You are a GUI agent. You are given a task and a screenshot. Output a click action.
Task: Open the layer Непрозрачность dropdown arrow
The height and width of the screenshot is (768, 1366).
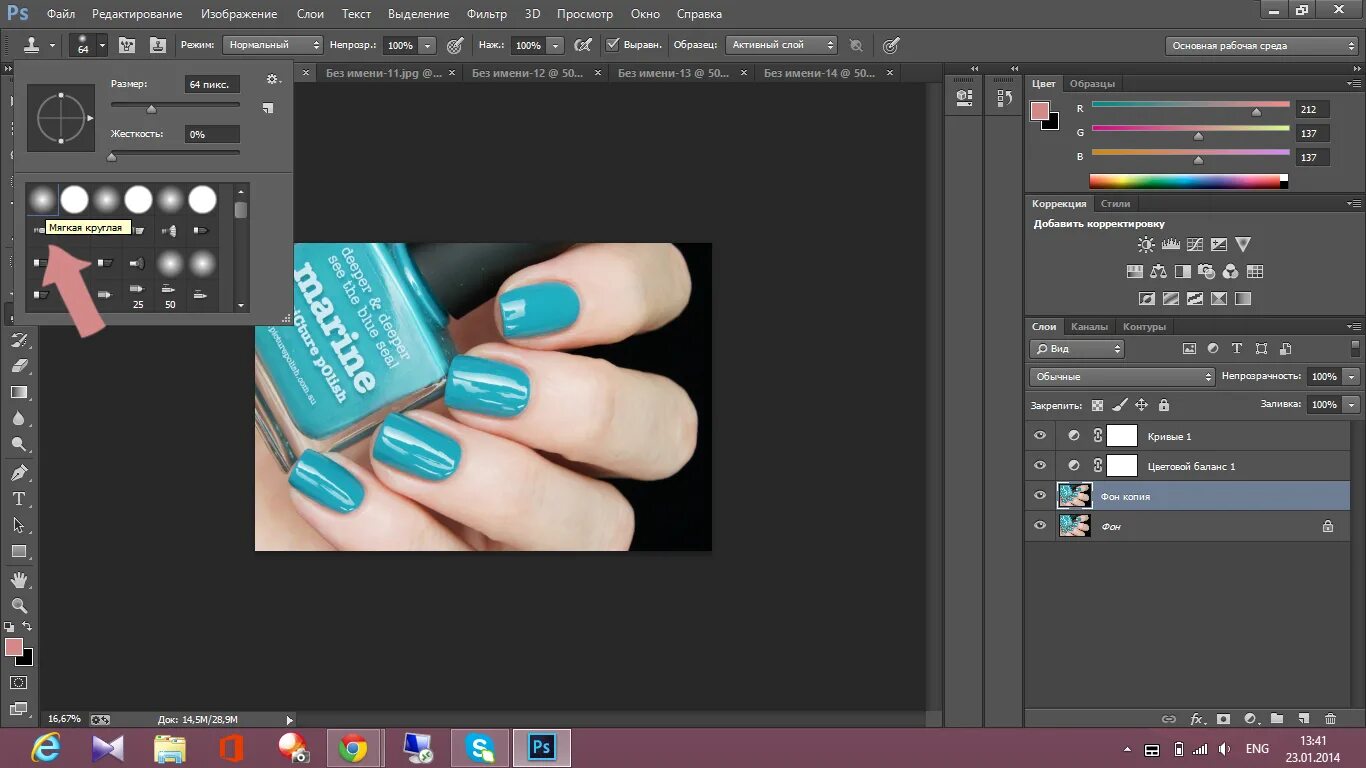tap(1352, 377)
